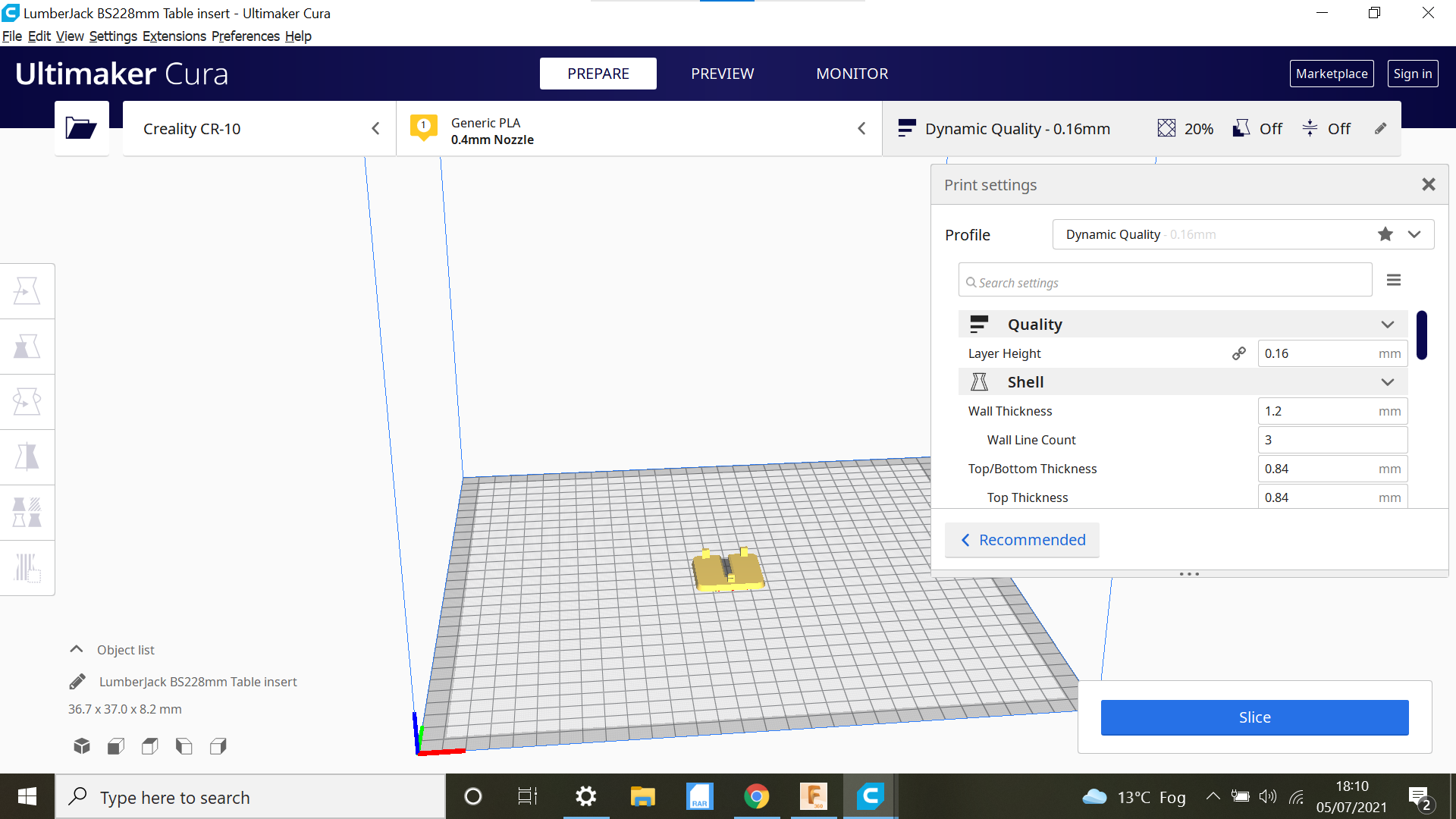1456x819 pixels.
Task: Select the Move tool in left toolbar
Action: 27,290
